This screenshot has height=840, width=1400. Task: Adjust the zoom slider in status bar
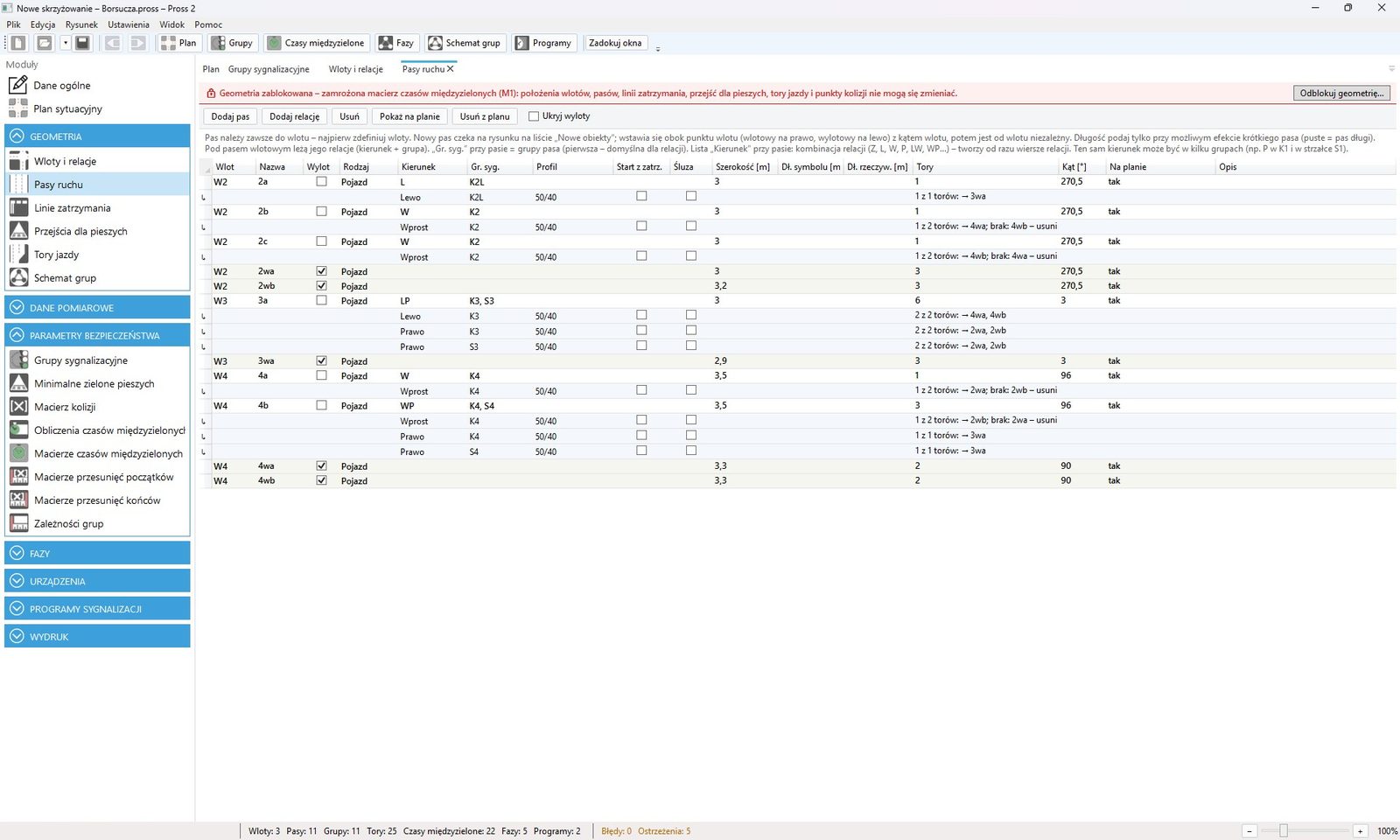tap(1284, 831)
